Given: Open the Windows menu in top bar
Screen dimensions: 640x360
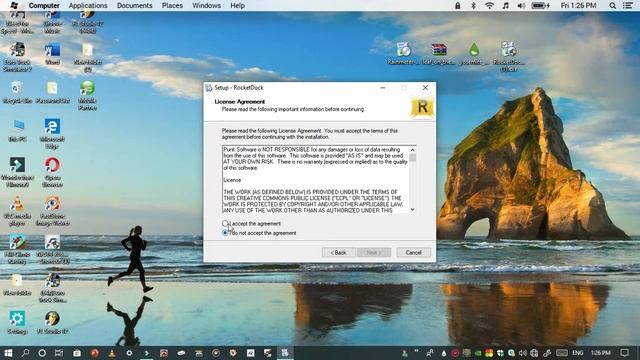Looking at the screenshot, I should pyautogui.click(x=207, y=6).
